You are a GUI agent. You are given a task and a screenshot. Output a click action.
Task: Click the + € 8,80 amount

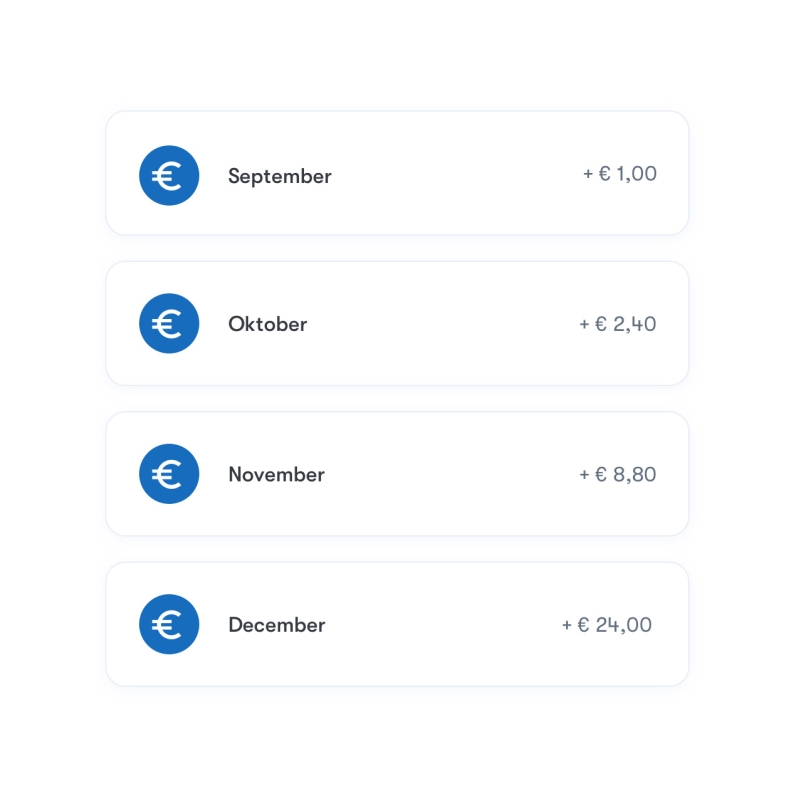tap(618, 474)
